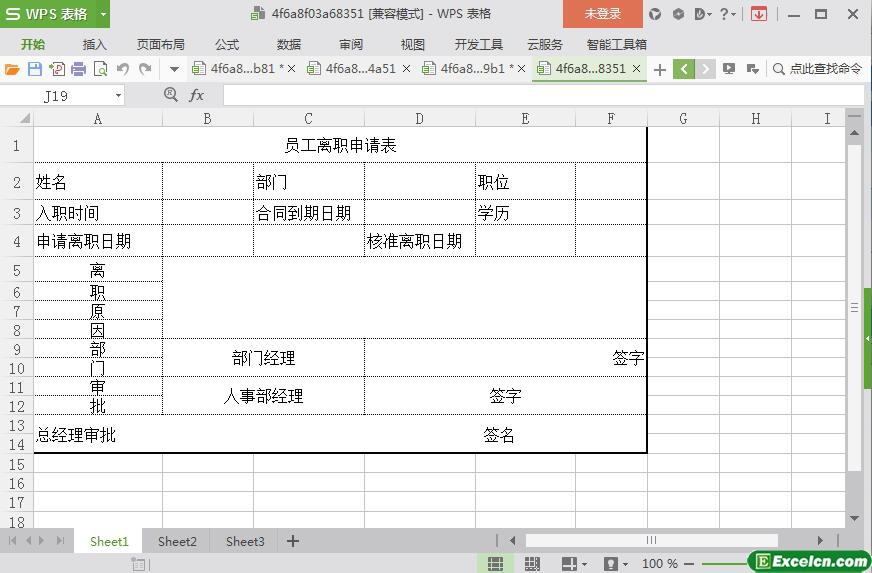Screen dimensions: 872x573
Task: Open the 公式 ribbon tab
Action: tap(227, 45)
